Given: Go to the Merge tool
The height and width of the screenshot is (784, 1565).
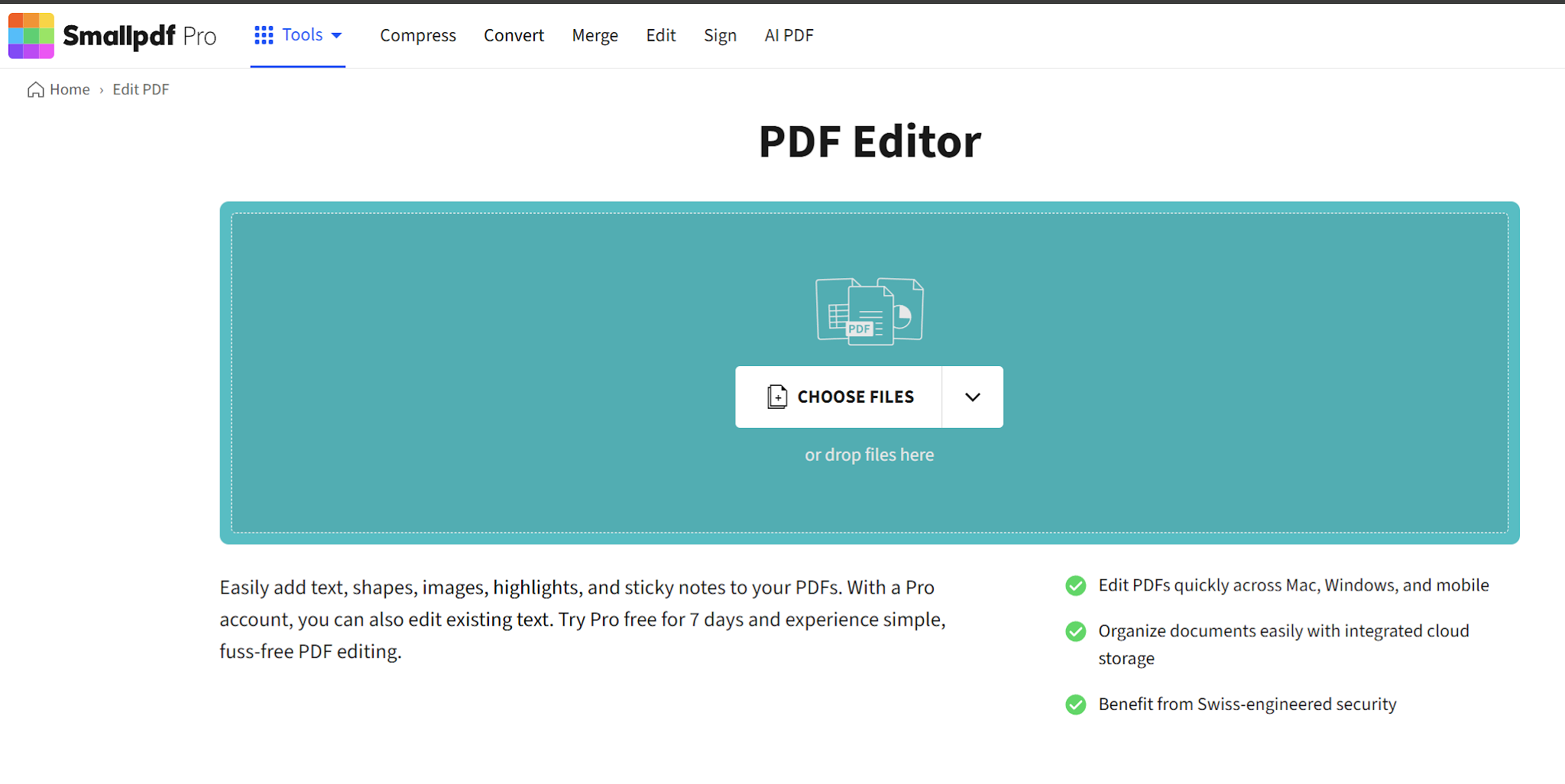Looking at the screenshot, I should 595,35.
